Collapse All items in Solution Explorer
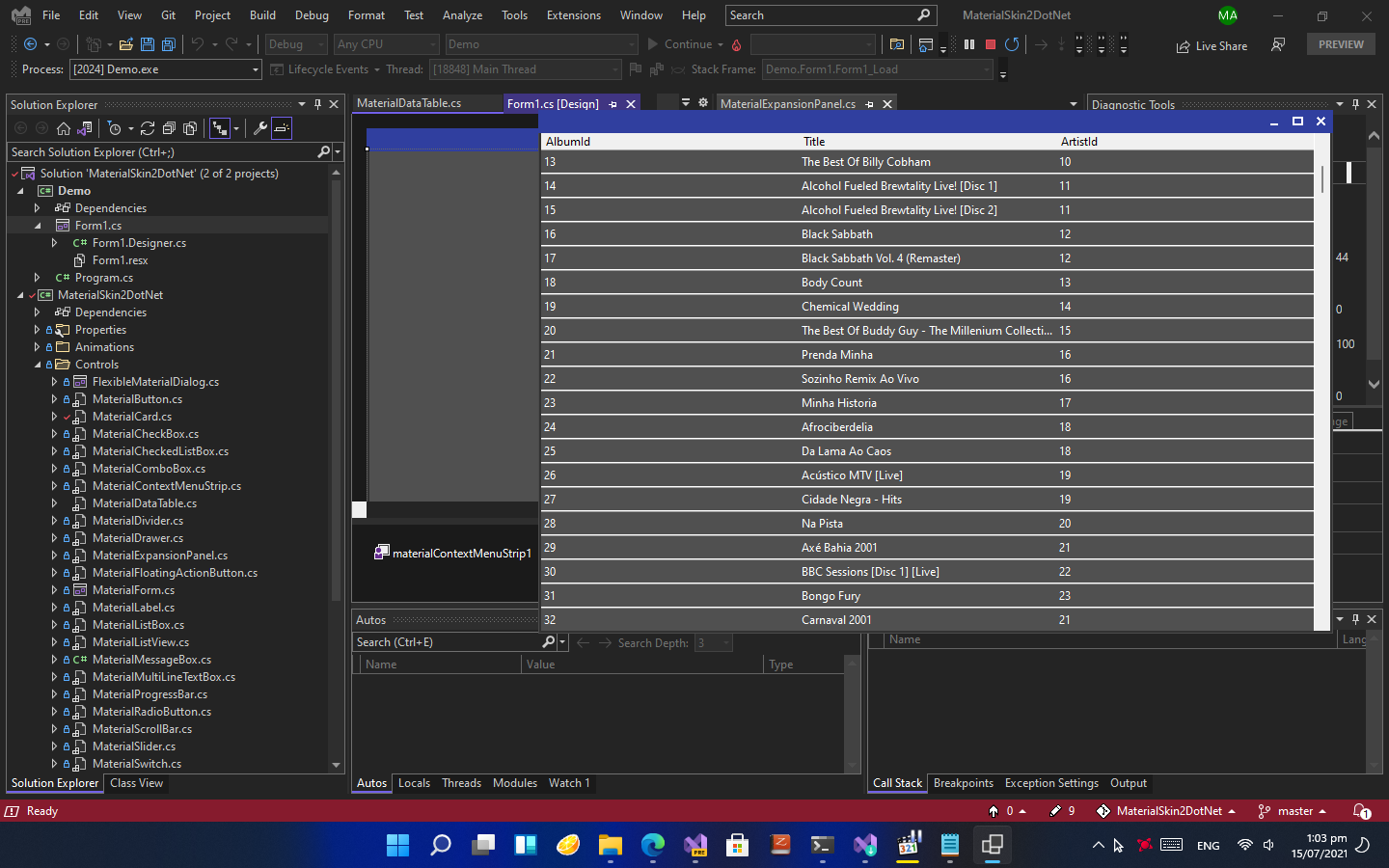The height and width of the screenshot is (868, 1389). (x=169, y=127)
